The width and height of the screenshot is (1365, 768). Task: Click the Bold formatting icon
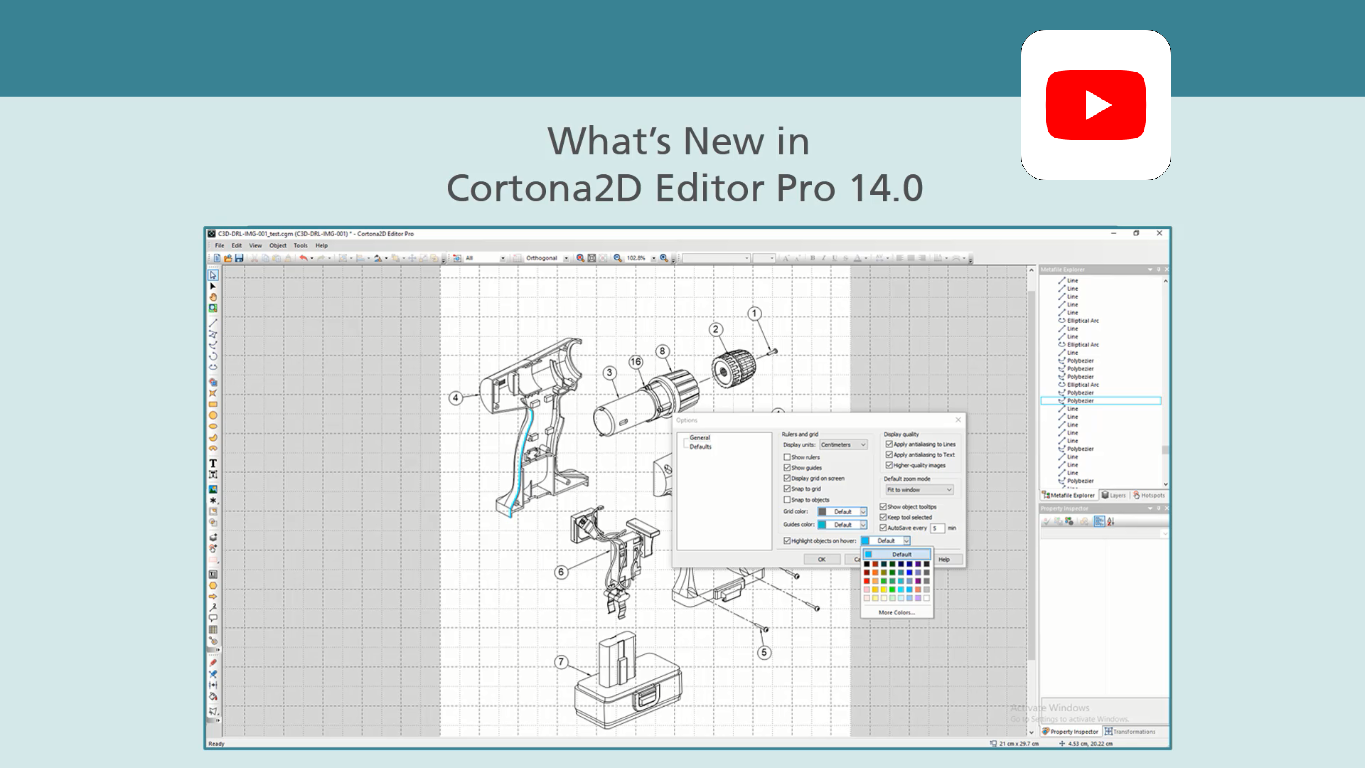812,258
